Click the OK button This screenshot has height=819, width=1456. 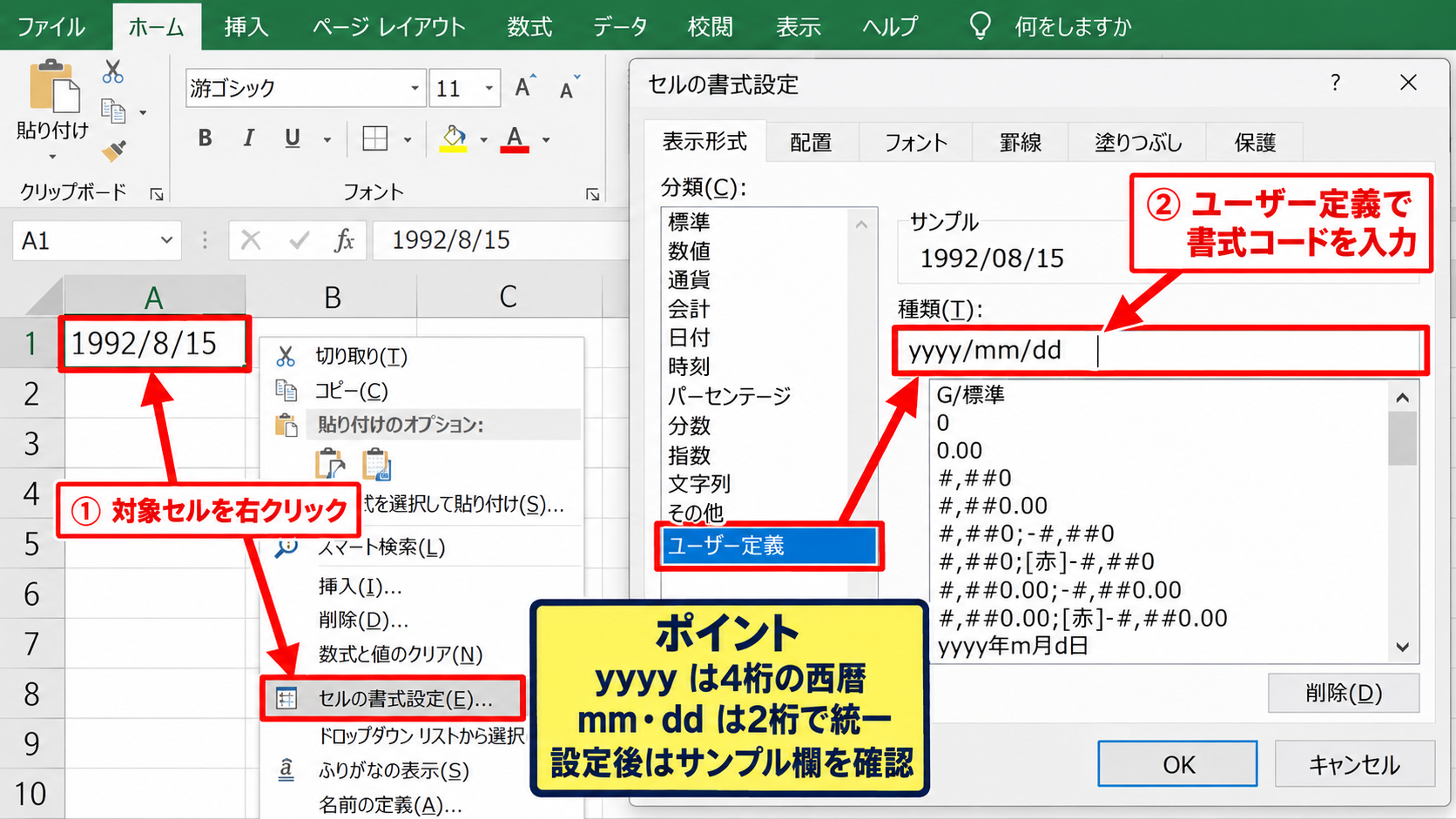(1177, 764)
